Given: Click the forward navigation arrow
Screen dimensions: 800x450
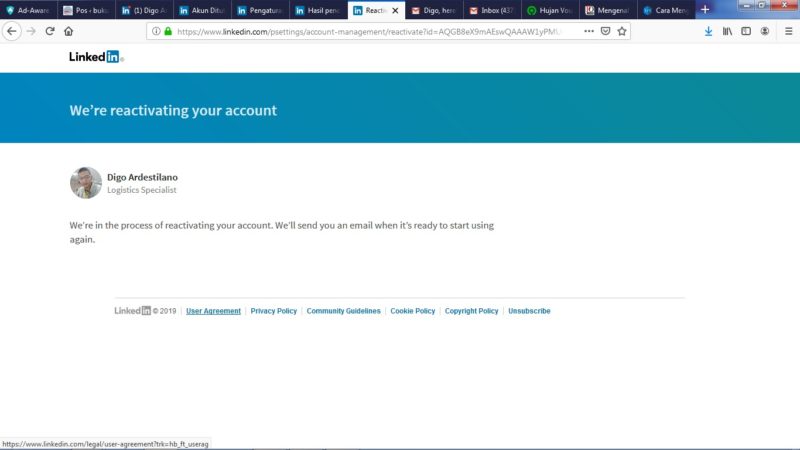Looking at the screenshot, I should pos(31,31).
